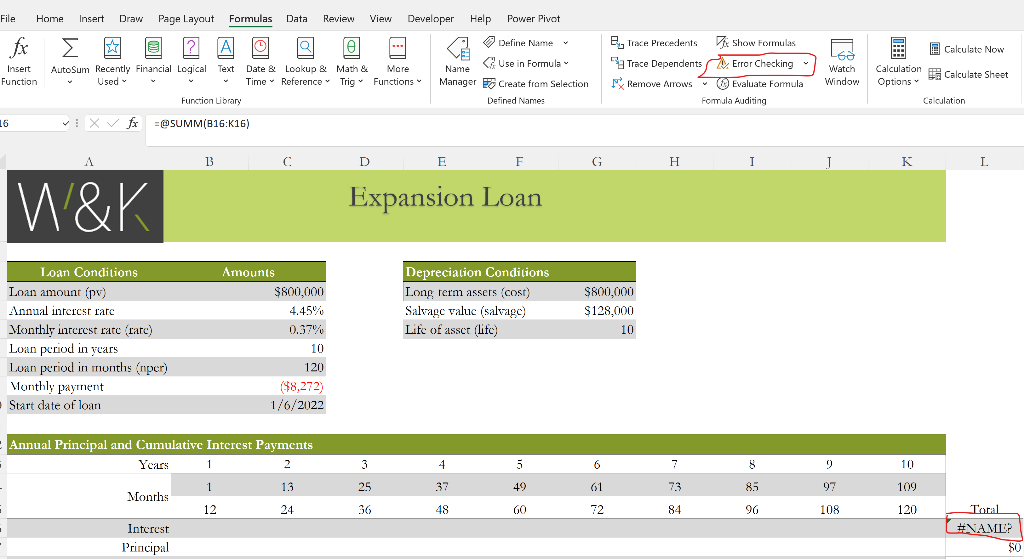Switch to the Insert tab
The width and height of the screenshot is (1024, 559).
point(91,18)
